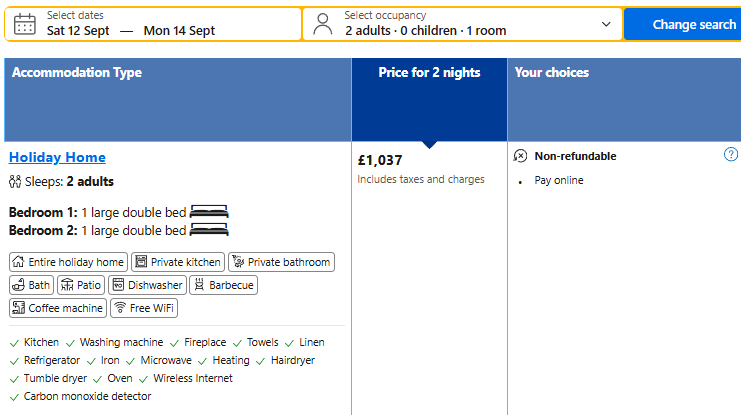Select the Price for 2 nights header
The image size is (741, 415).
pos(429,72)
